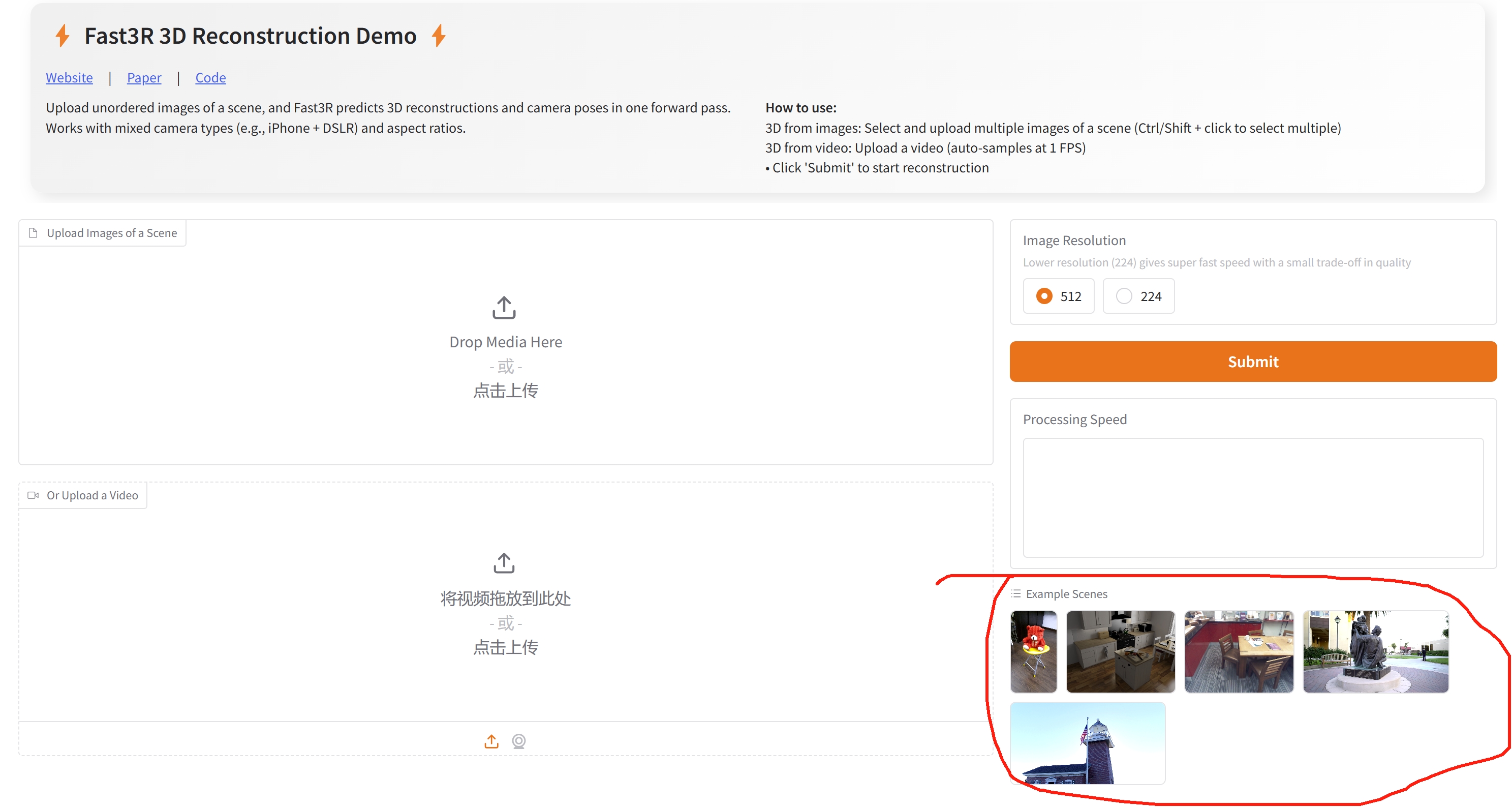
Task: Click the '将视频拖放到此处' video drop text
Action: [505, 599]
